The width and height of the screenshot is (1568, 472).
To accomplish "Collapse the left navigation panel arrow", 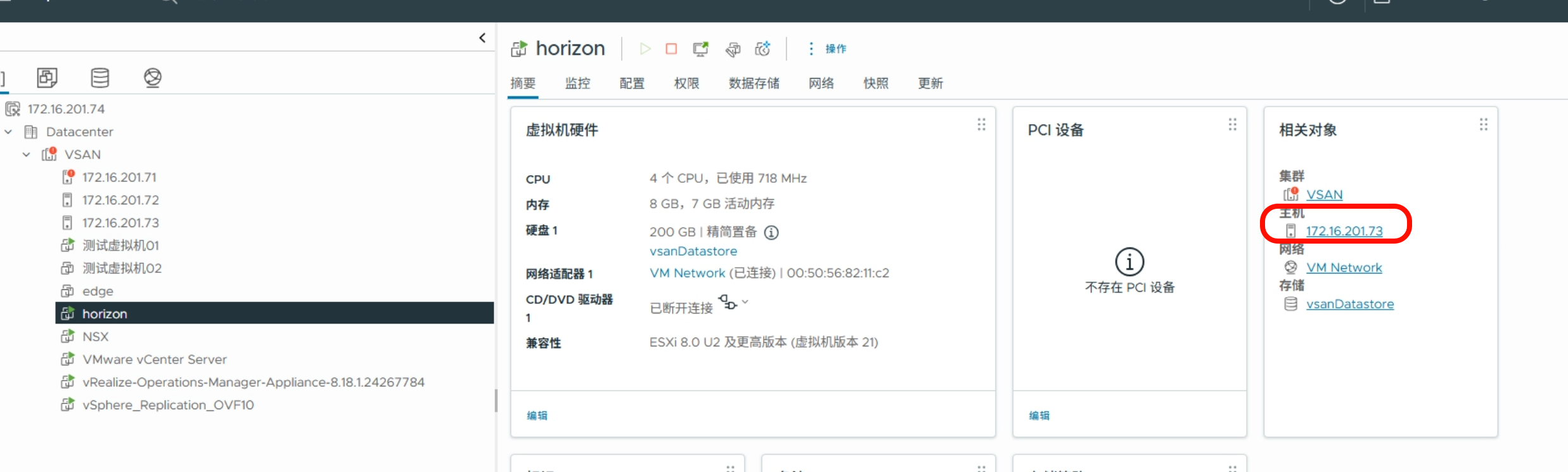I will click(482, 38).
